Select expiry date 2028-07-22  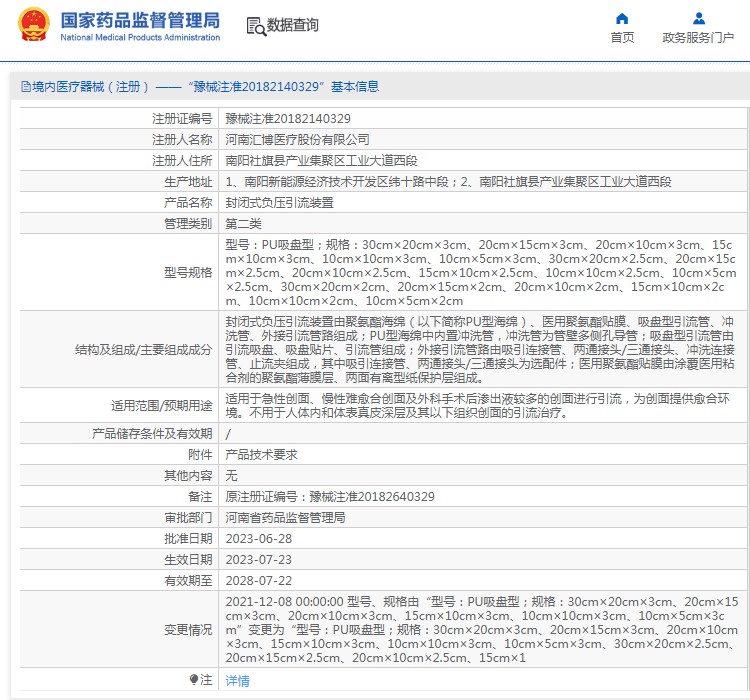tap(259, 581)
